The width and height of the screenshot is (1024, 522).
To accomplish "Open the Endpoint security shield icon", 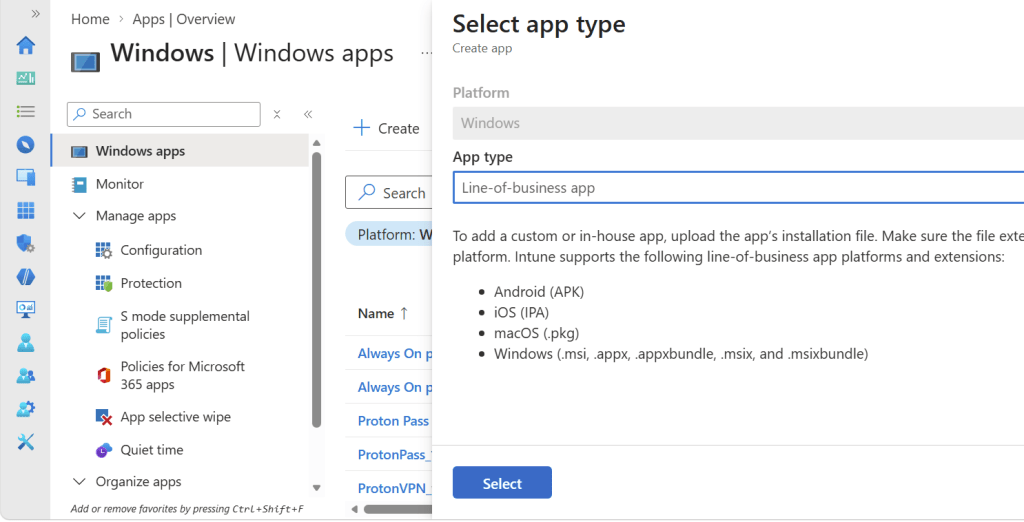I will pyautogui.click(x=25, y=244).
